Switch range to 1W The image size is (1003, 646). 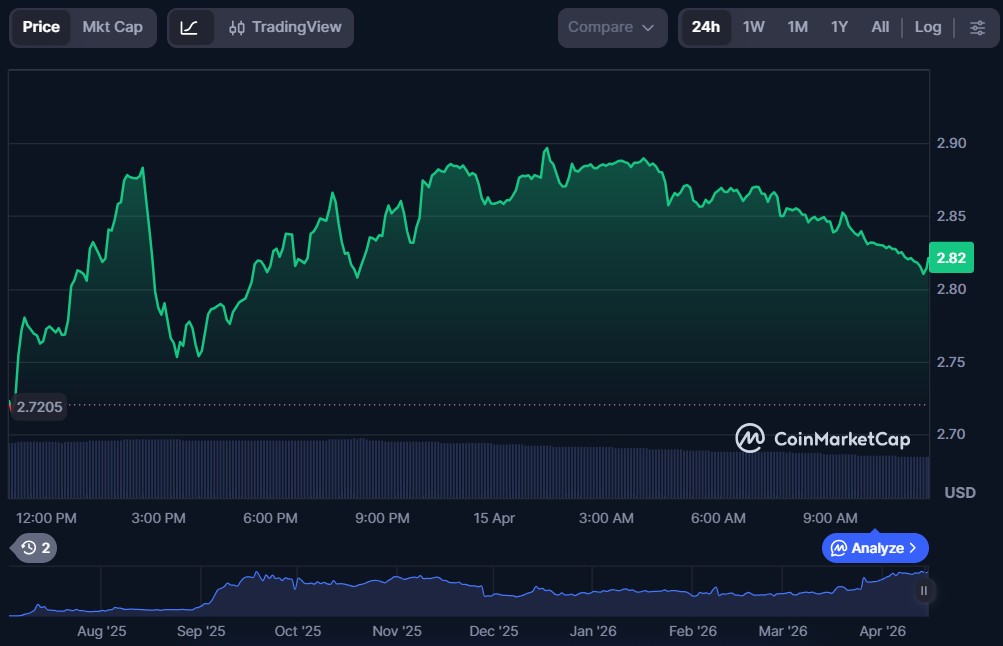(x=753, y=28)
